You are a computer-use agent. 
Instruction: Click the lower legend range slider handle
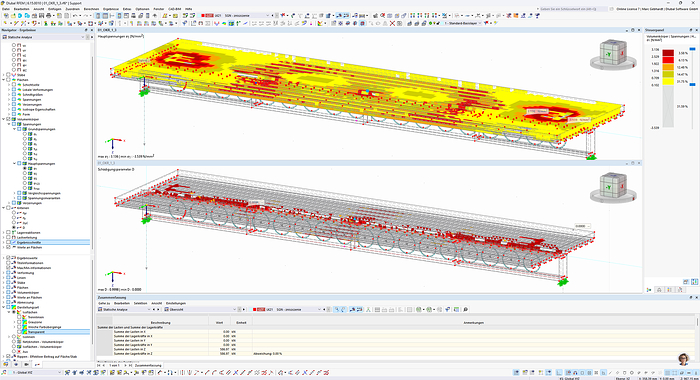click(693, 84)
